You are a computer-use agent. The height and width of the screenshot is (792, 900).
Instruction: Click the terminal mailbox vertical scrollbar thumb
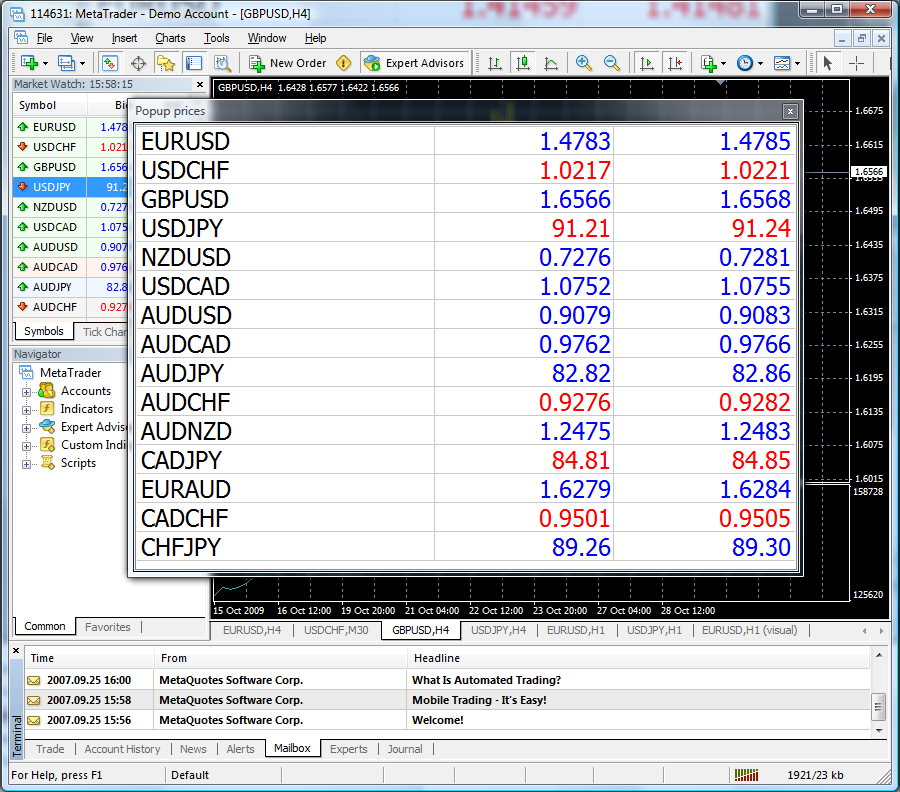tap(878, 706)
